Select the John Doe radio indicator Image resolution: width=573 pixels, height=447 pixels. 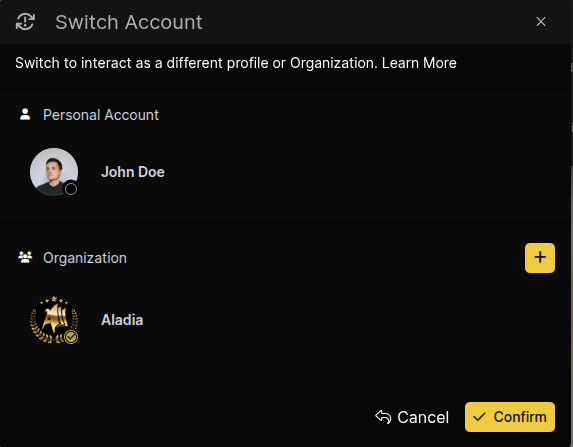coord(71,189)
